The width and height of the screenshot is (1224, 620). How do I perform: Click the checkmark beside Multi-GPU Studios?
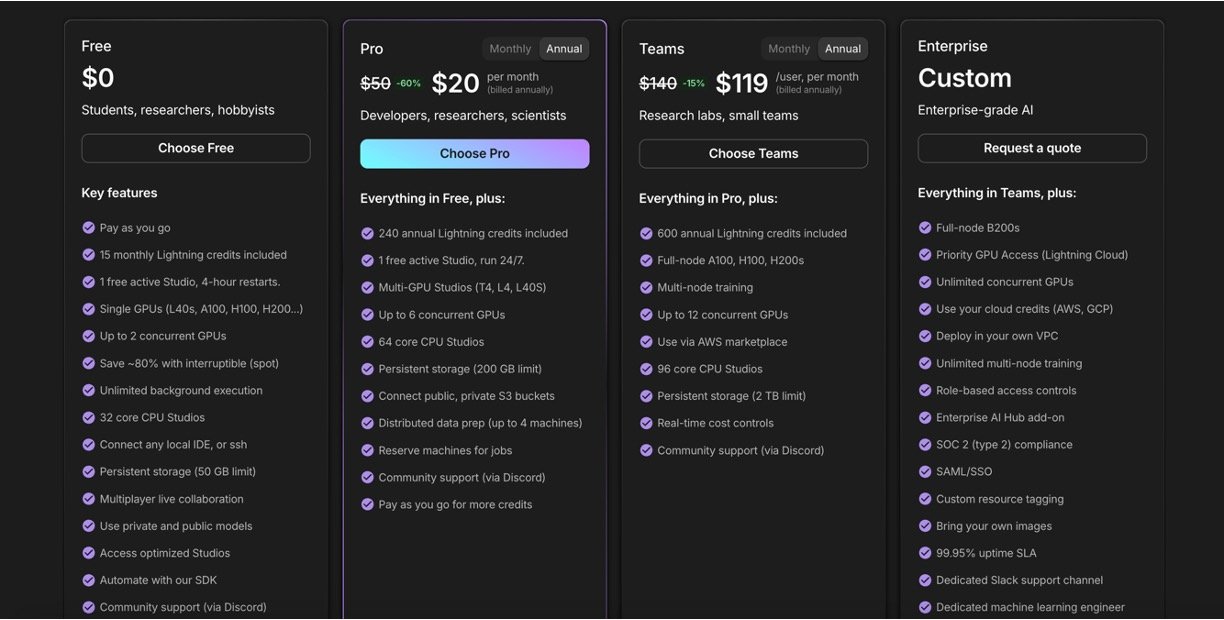(367, 288)
